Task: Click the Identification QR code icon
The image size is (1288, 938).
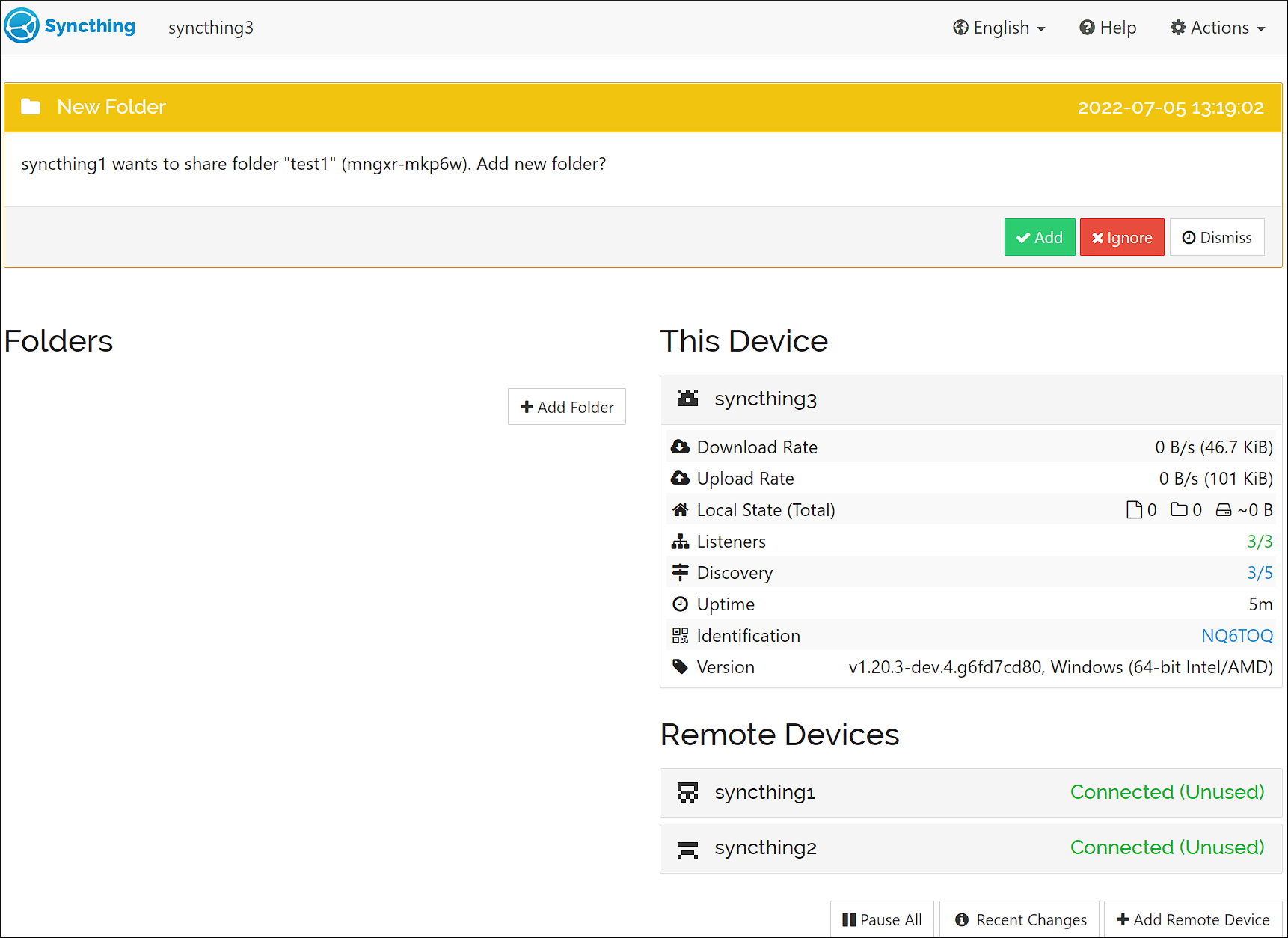Action: (680, 636)
